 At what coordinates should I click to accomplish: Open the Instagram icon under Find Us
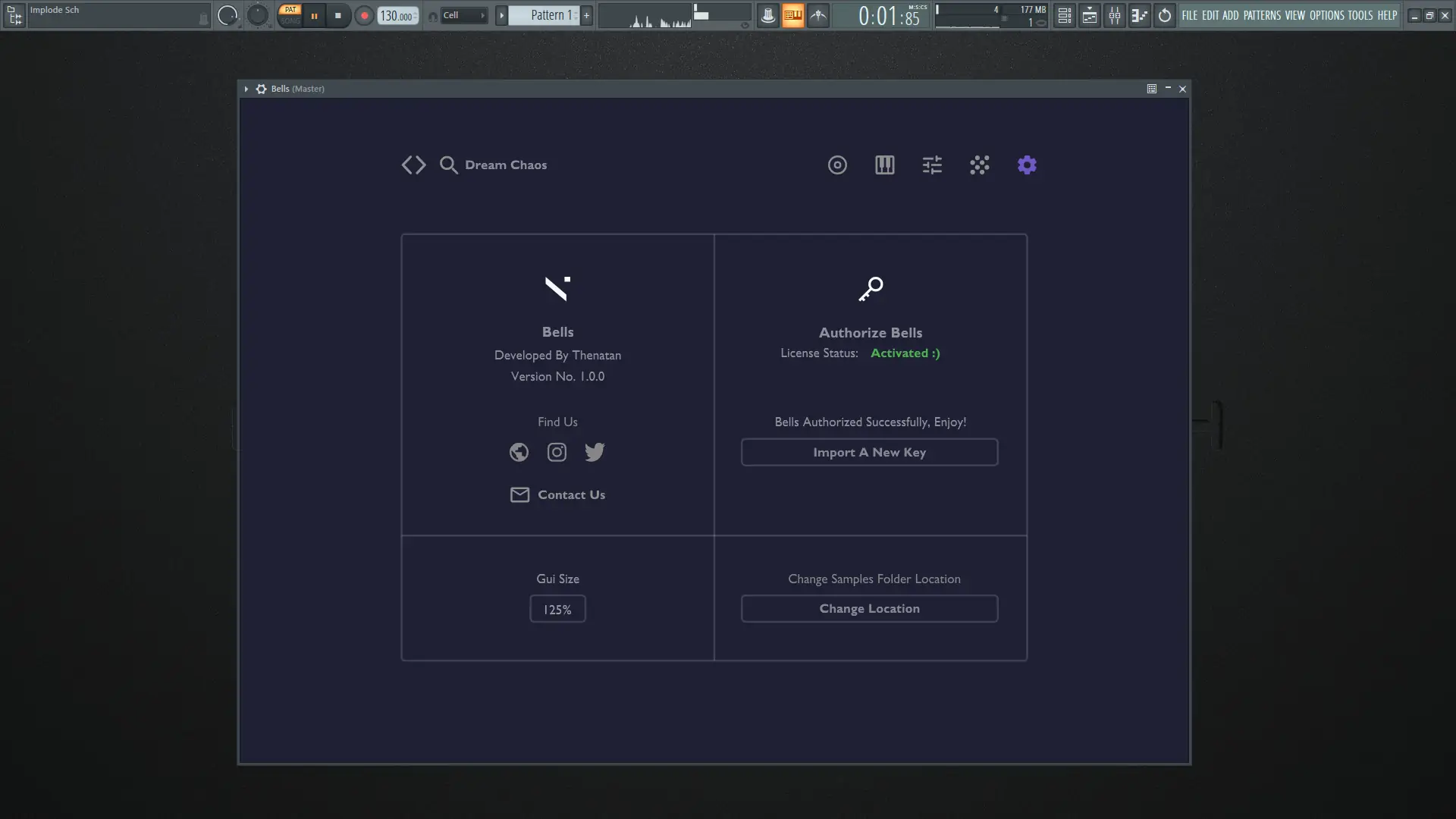tap(557, 452)
